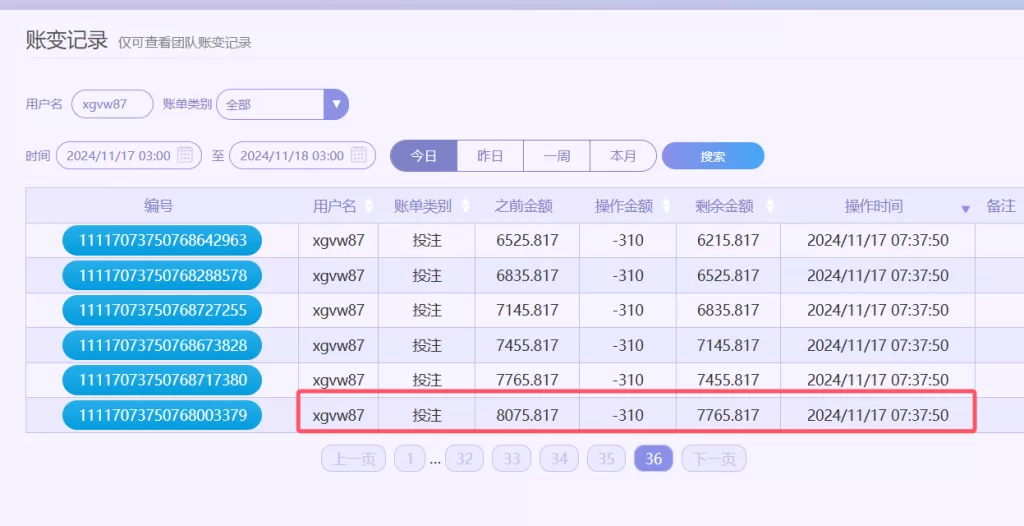Select the 今日 date range tab
Viewport: 1024px width, 526px height.
424,156
